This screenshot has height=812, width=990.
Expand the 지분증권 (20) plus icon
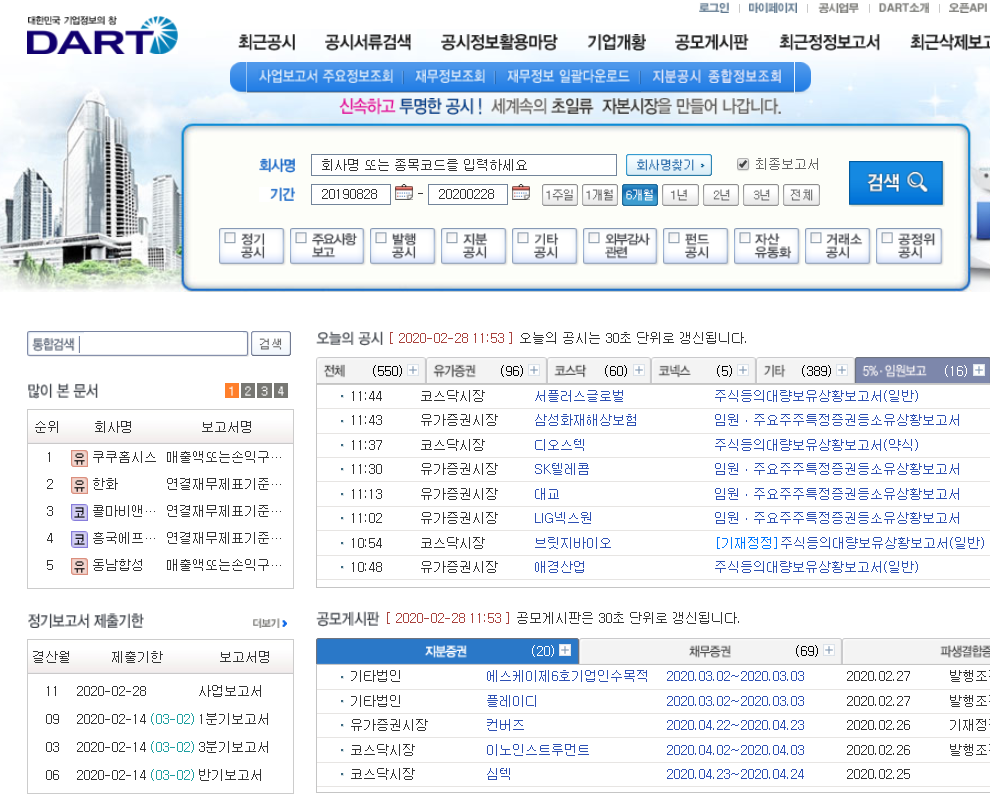(565, 650)
